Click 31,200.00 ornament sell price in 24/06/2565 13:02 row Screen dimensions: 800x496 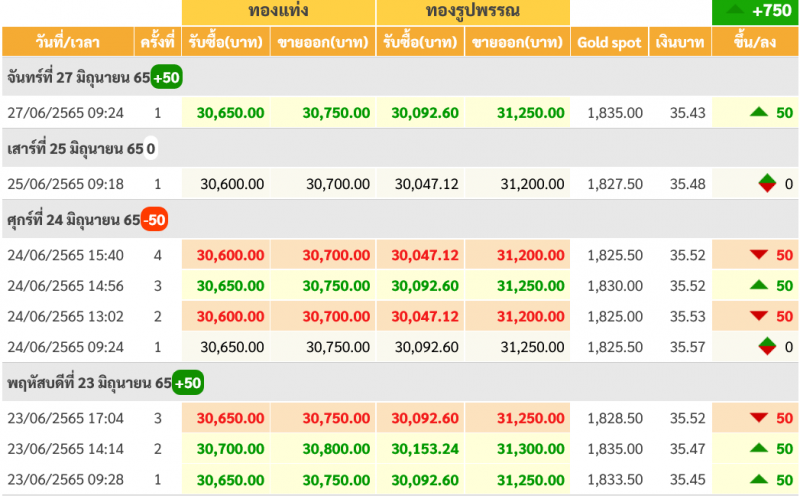pyautogui.click(x=531, y=316)
